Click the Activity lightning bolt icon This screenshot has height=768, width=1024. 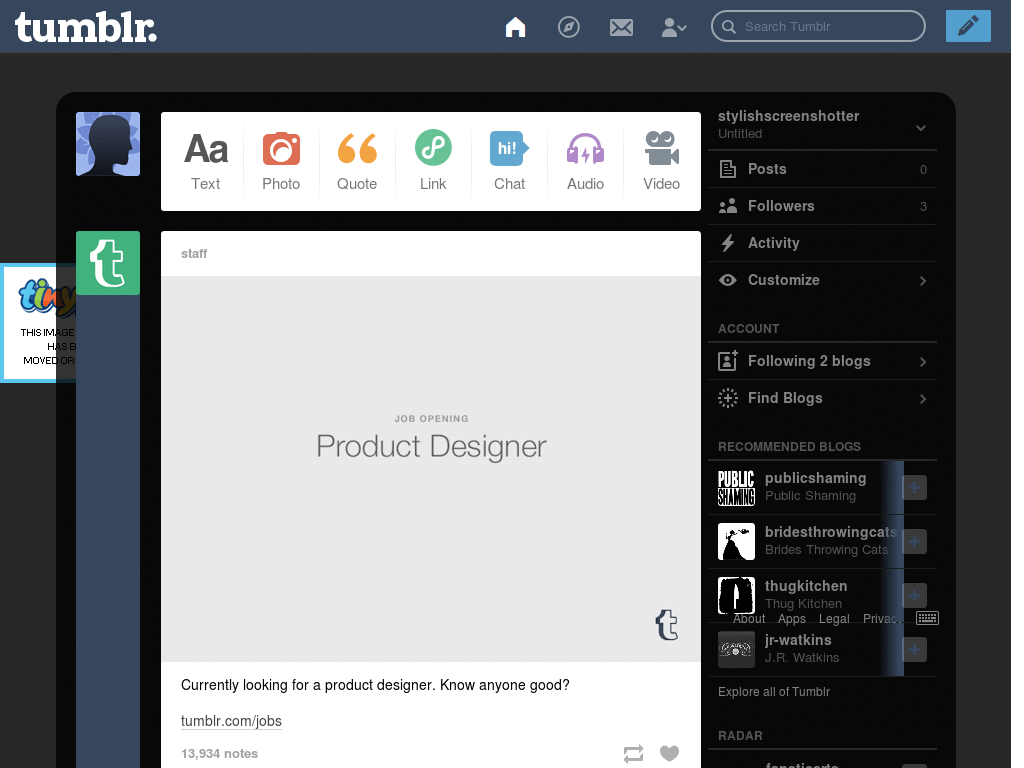click(728, 243)
